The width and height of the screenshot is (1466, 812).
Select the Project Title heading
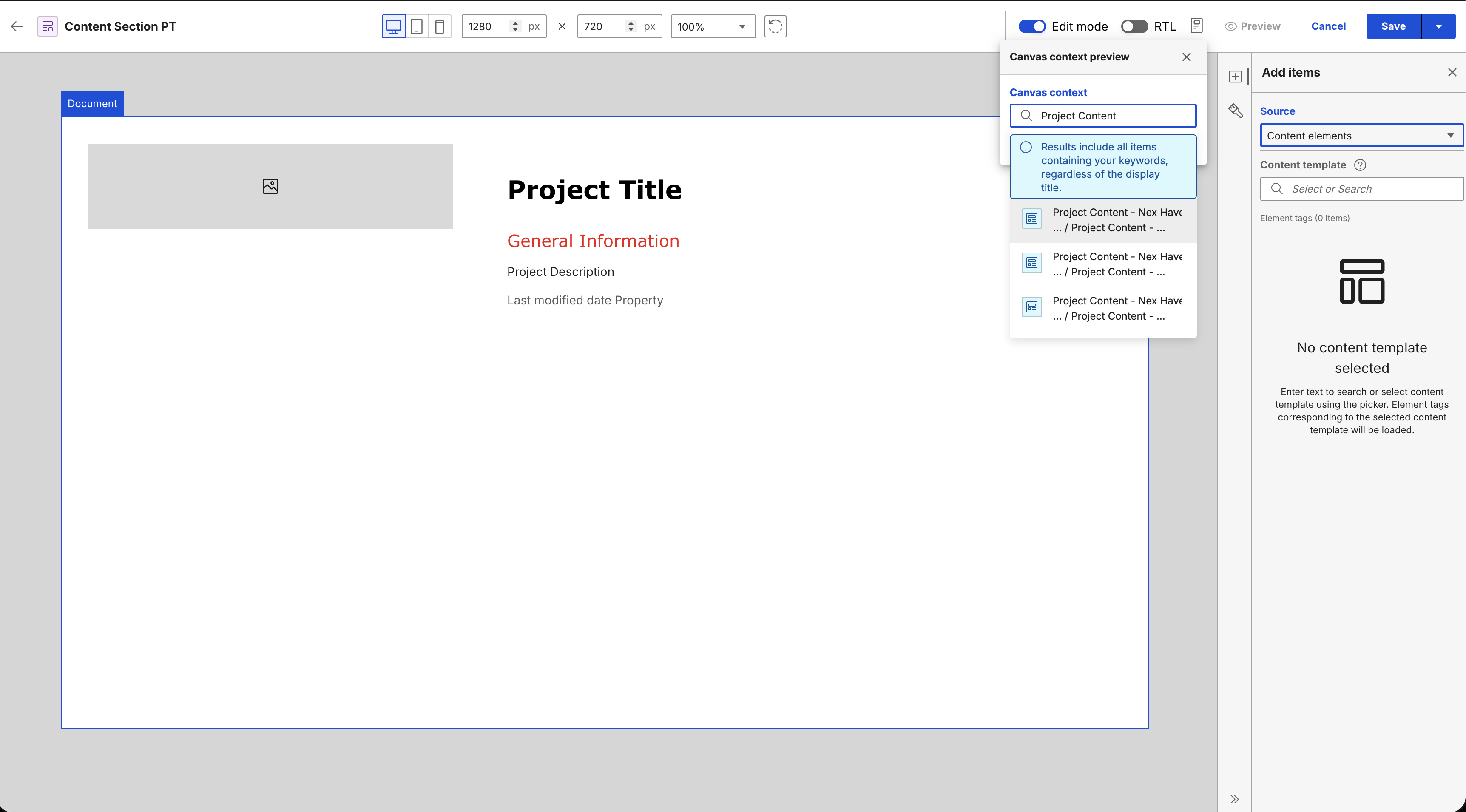(x=594, y=190)
